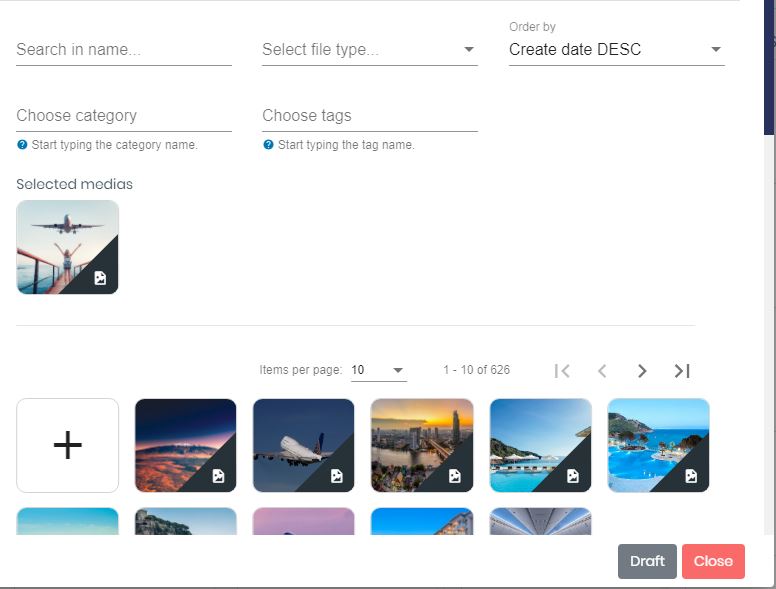Click the Draft button
Screen dimensions: 776x589
[x=647, y=561]
